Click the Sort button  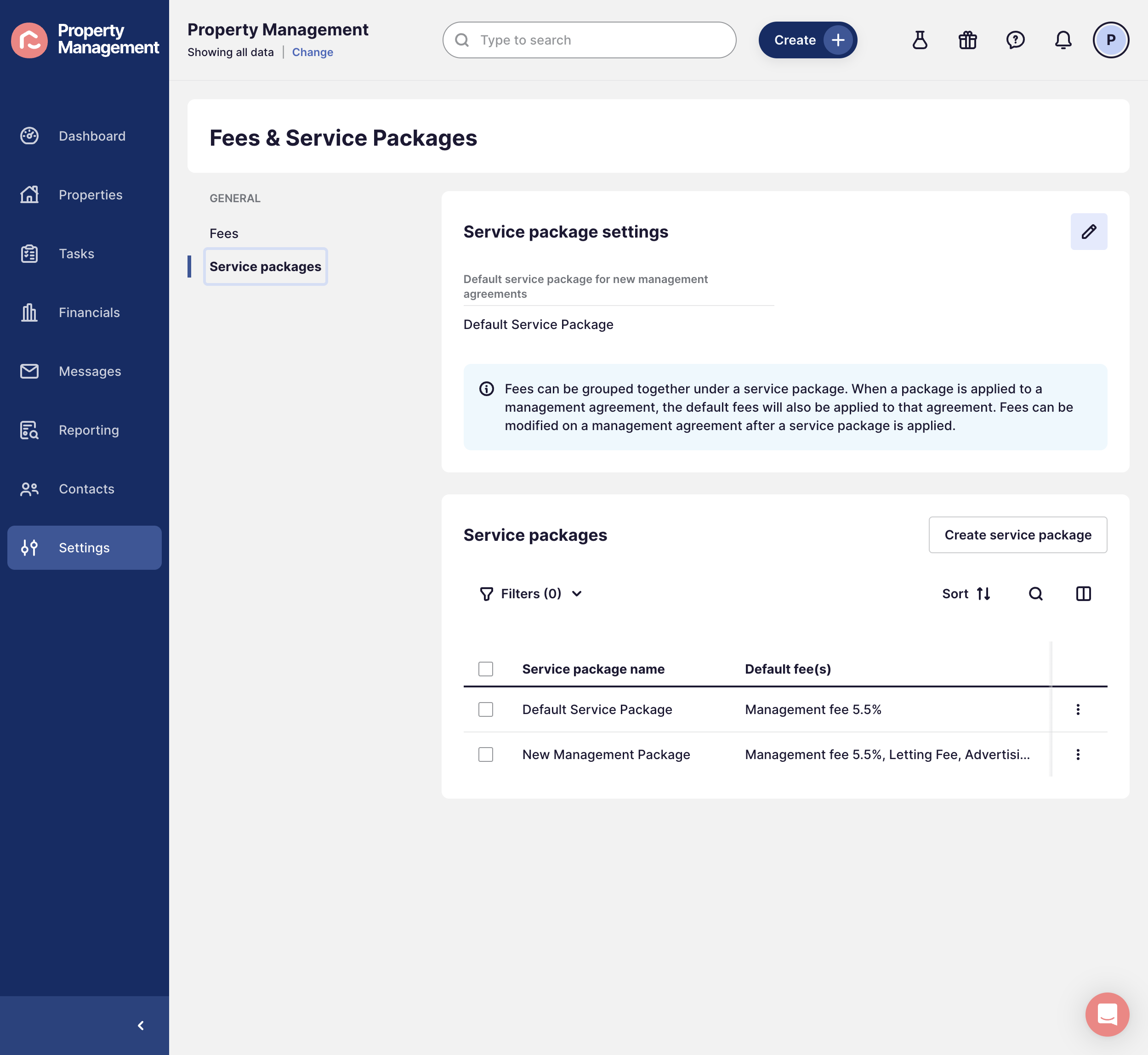coord(966,594)
